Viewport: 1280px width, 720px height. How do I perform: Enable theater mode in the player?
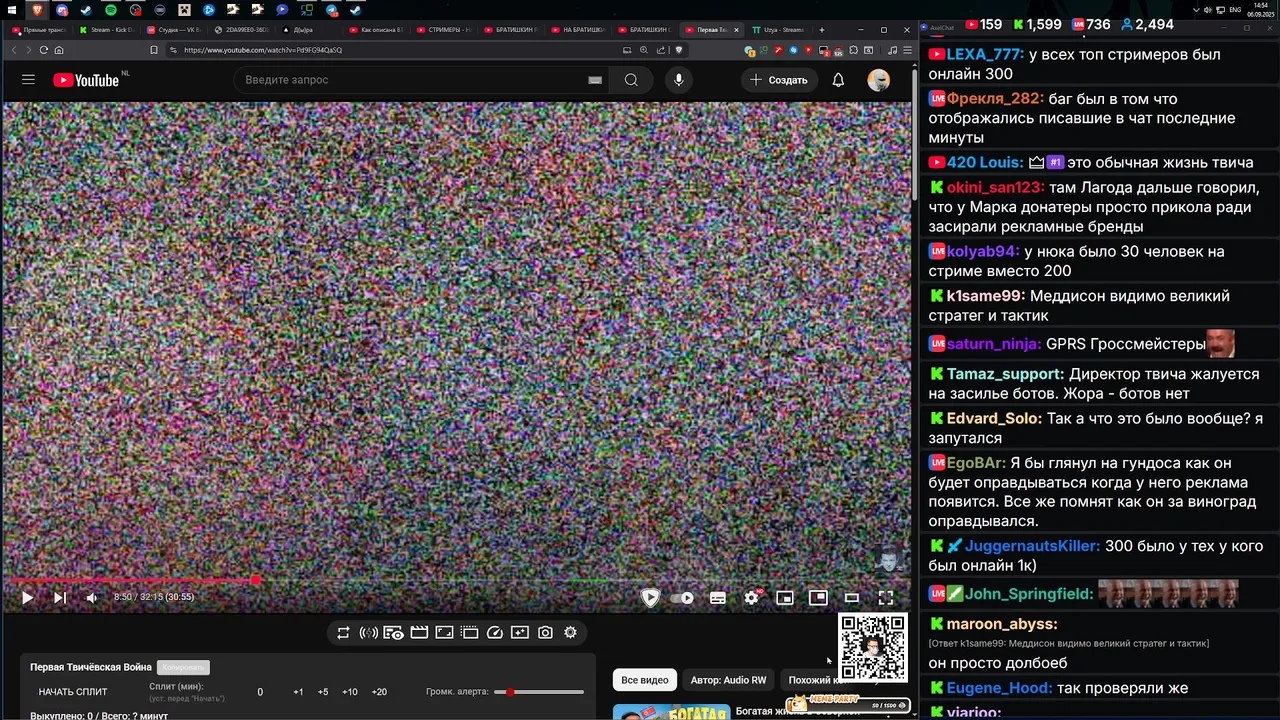coord(852,598)
